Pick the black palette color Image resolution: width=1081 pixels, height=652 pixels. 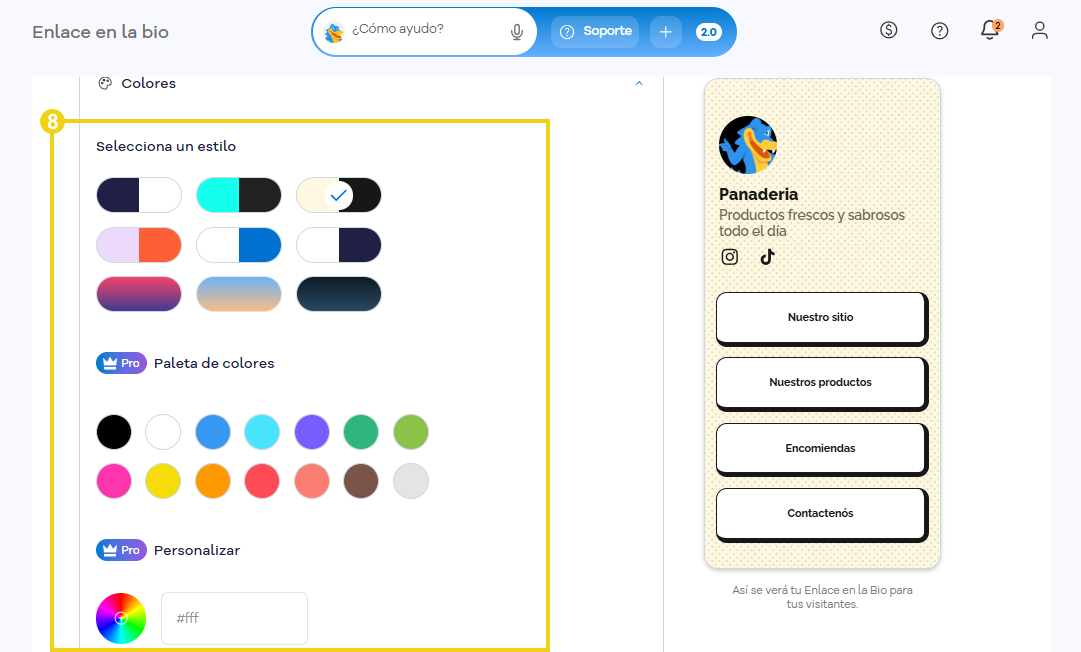(x=114, y=432)
